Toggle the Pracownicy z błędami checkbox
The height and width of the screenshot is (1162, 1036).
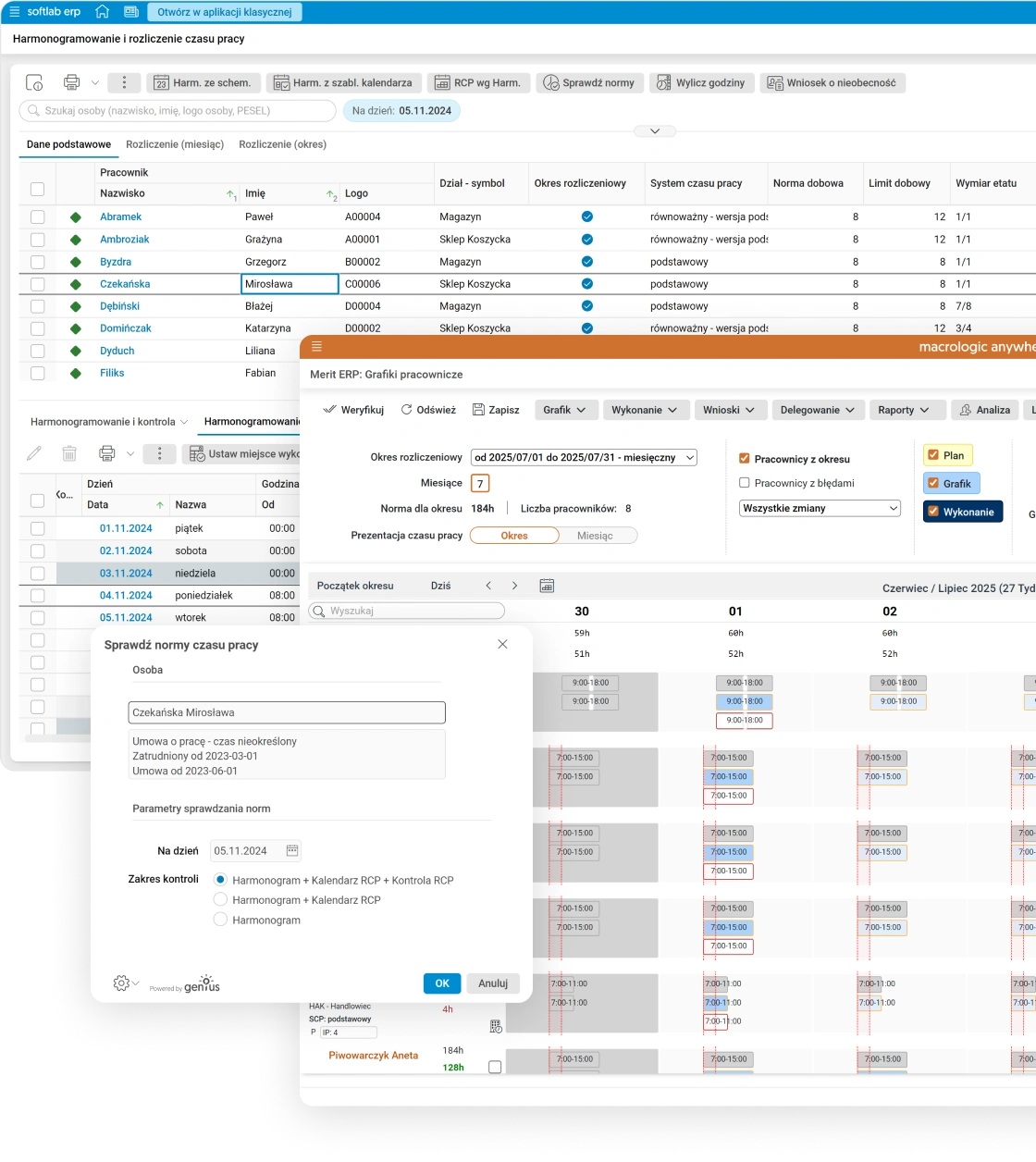click(x=745, y=483)
